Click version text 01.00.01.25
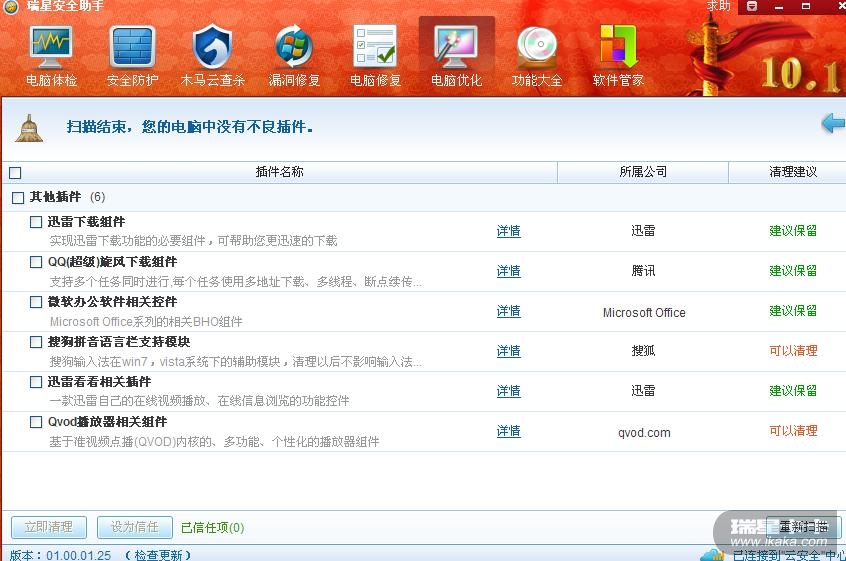The height and width of the screenshot is (561, 846). coord(78,555)
